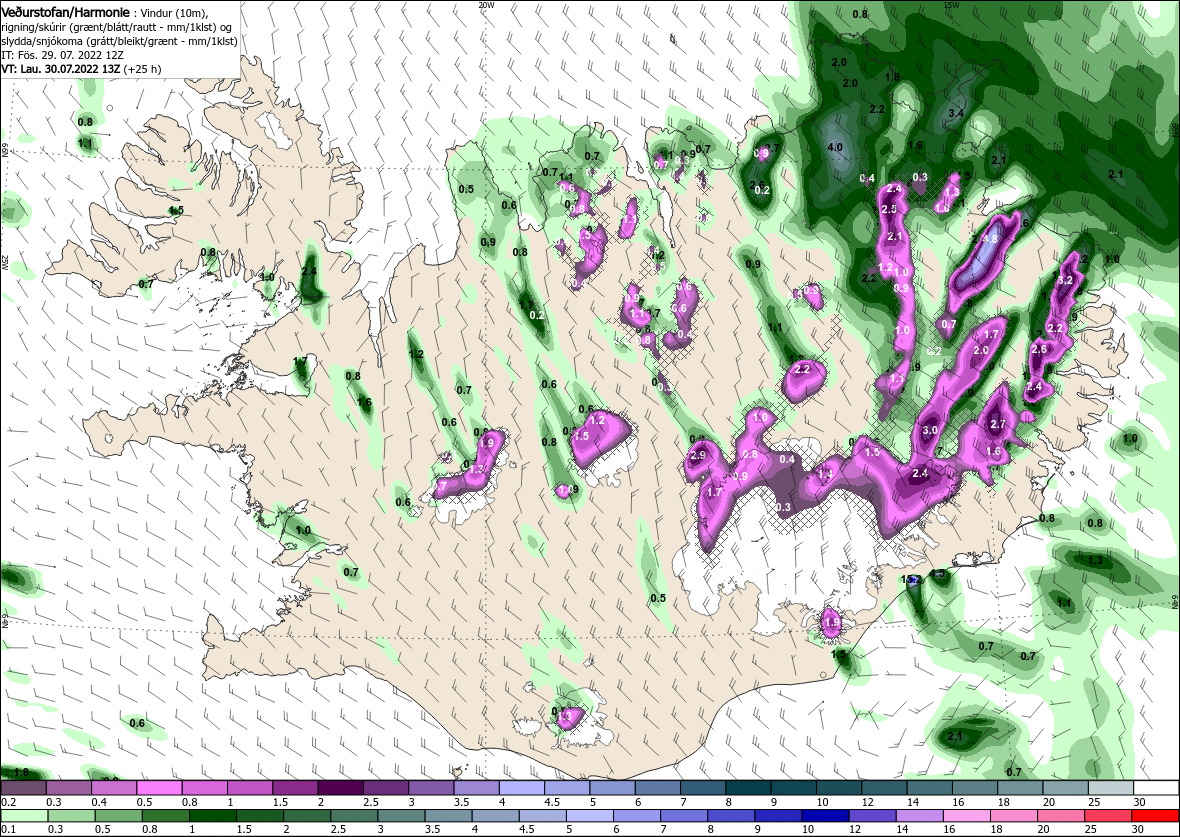Click the crimson 25 swatch in the bottom legend row
The height and width of the screenshot is (837, 1180).
pos(1108,816)
